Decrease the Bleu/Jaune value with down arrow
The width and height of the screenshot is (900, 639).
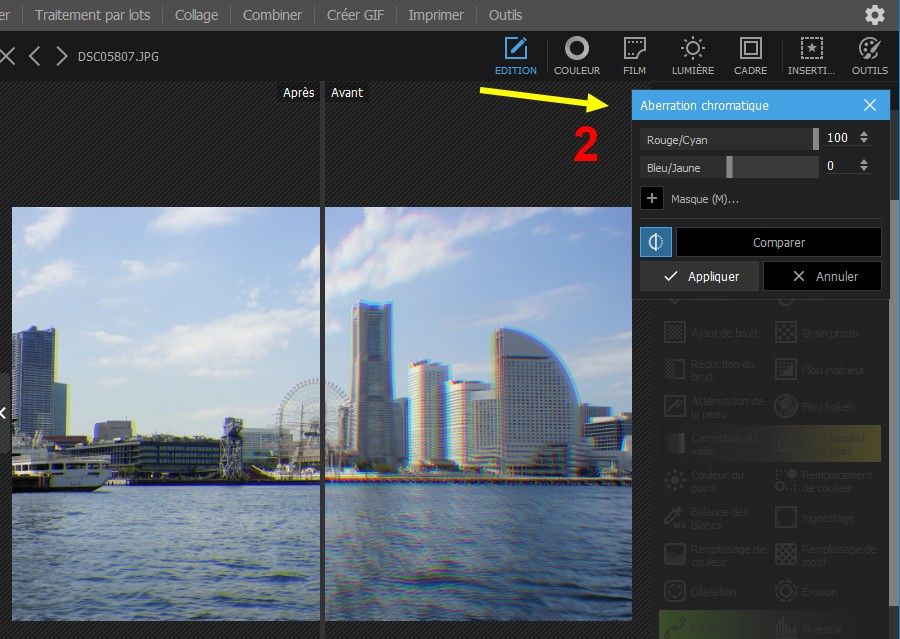point(864,169)
